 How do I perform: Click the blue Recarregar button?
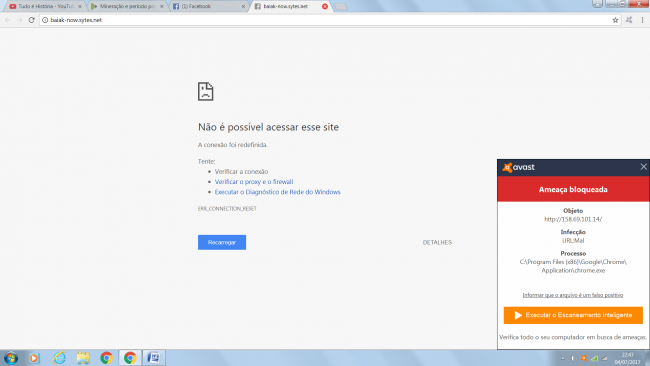pos(222,242)
